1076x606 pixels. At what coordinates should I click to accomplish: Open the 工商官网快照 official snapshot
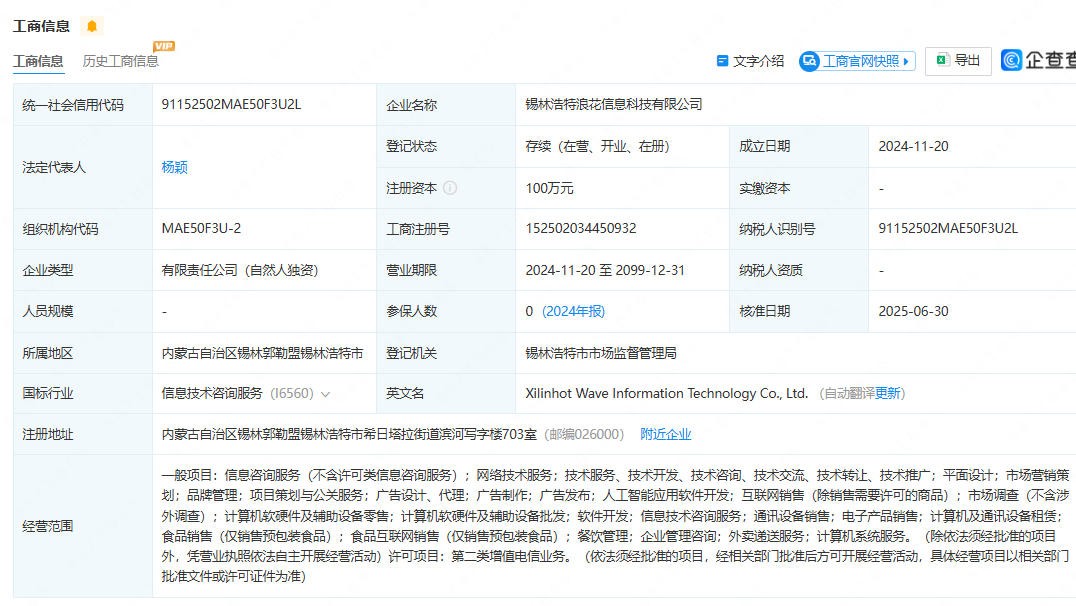860,61
